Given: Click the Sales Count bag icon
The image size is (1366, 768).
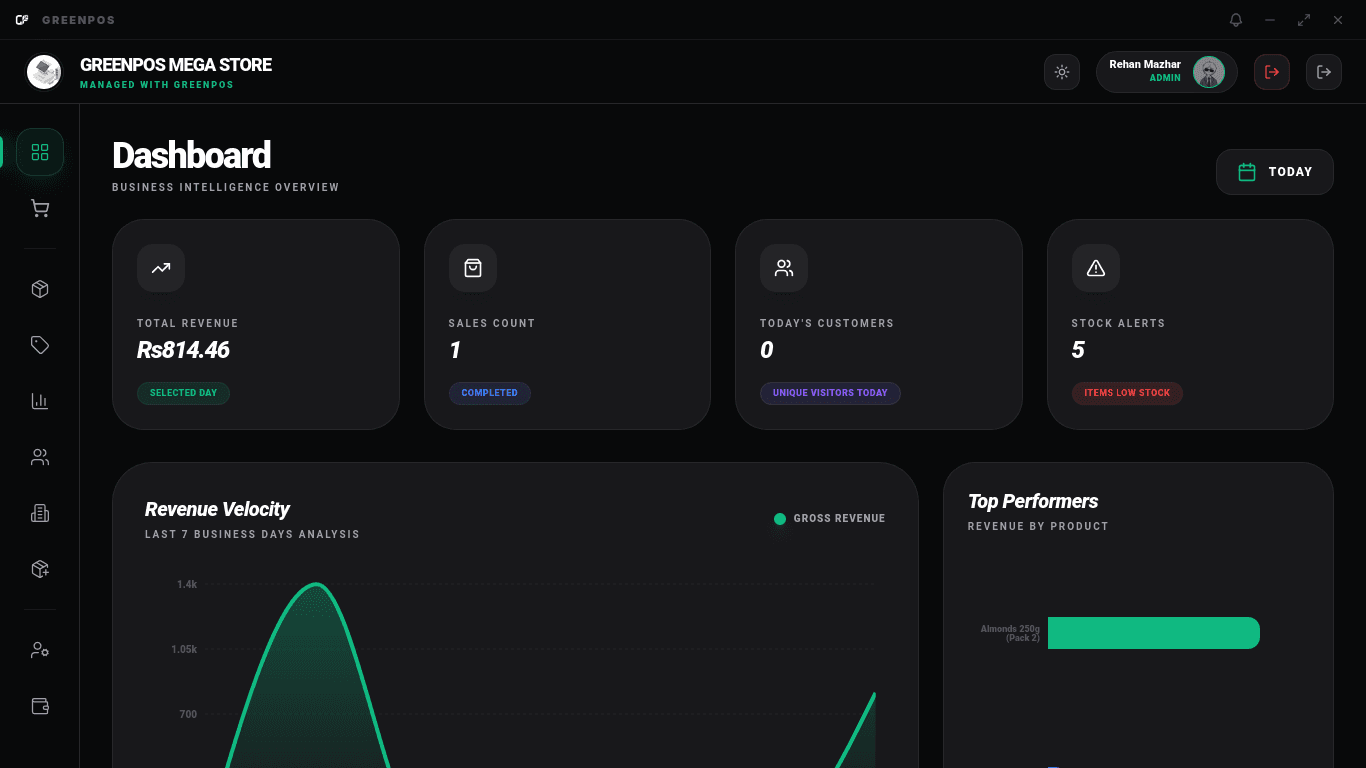Looking at the screenshot, I should click(473, 268).
